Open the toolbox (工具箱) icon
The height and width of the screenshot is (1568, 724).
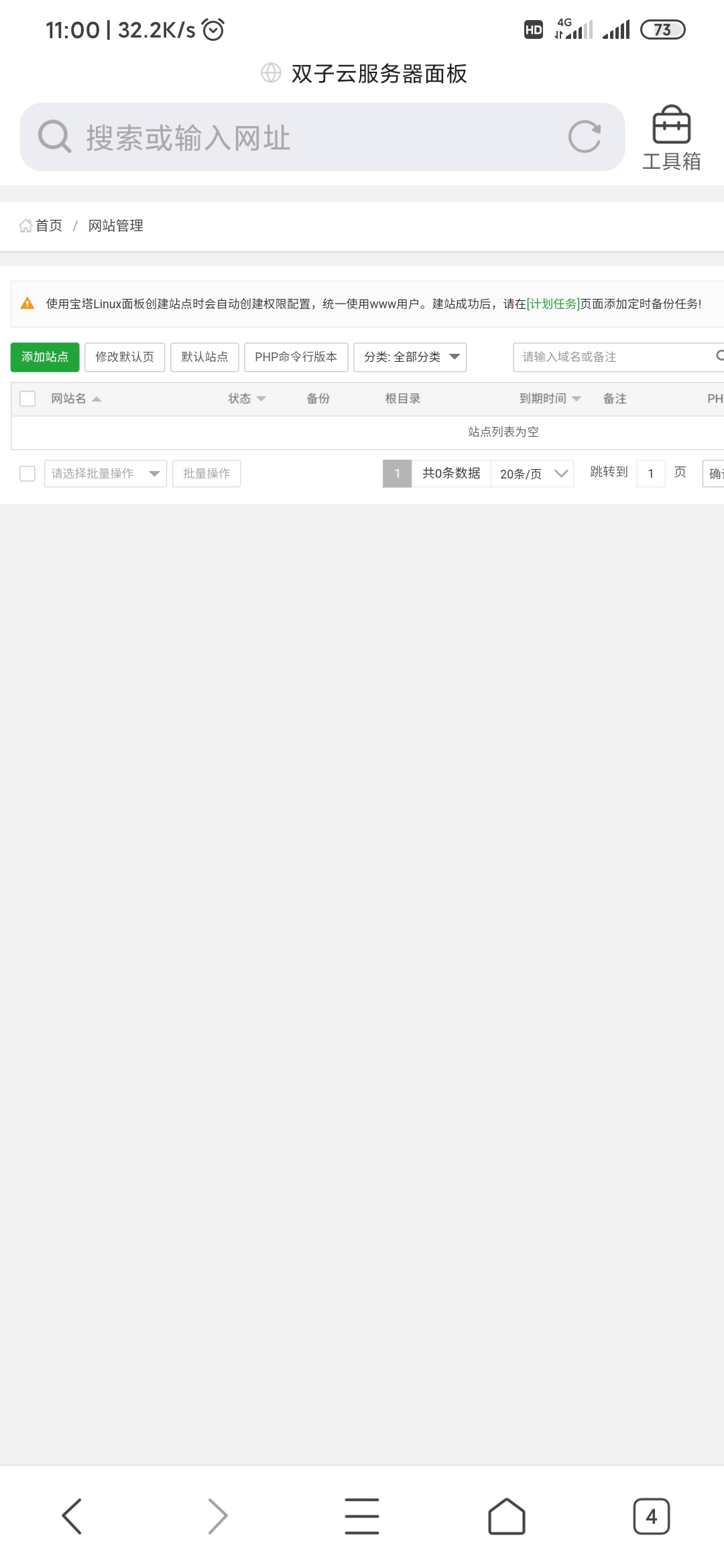[x=671, y=137]
